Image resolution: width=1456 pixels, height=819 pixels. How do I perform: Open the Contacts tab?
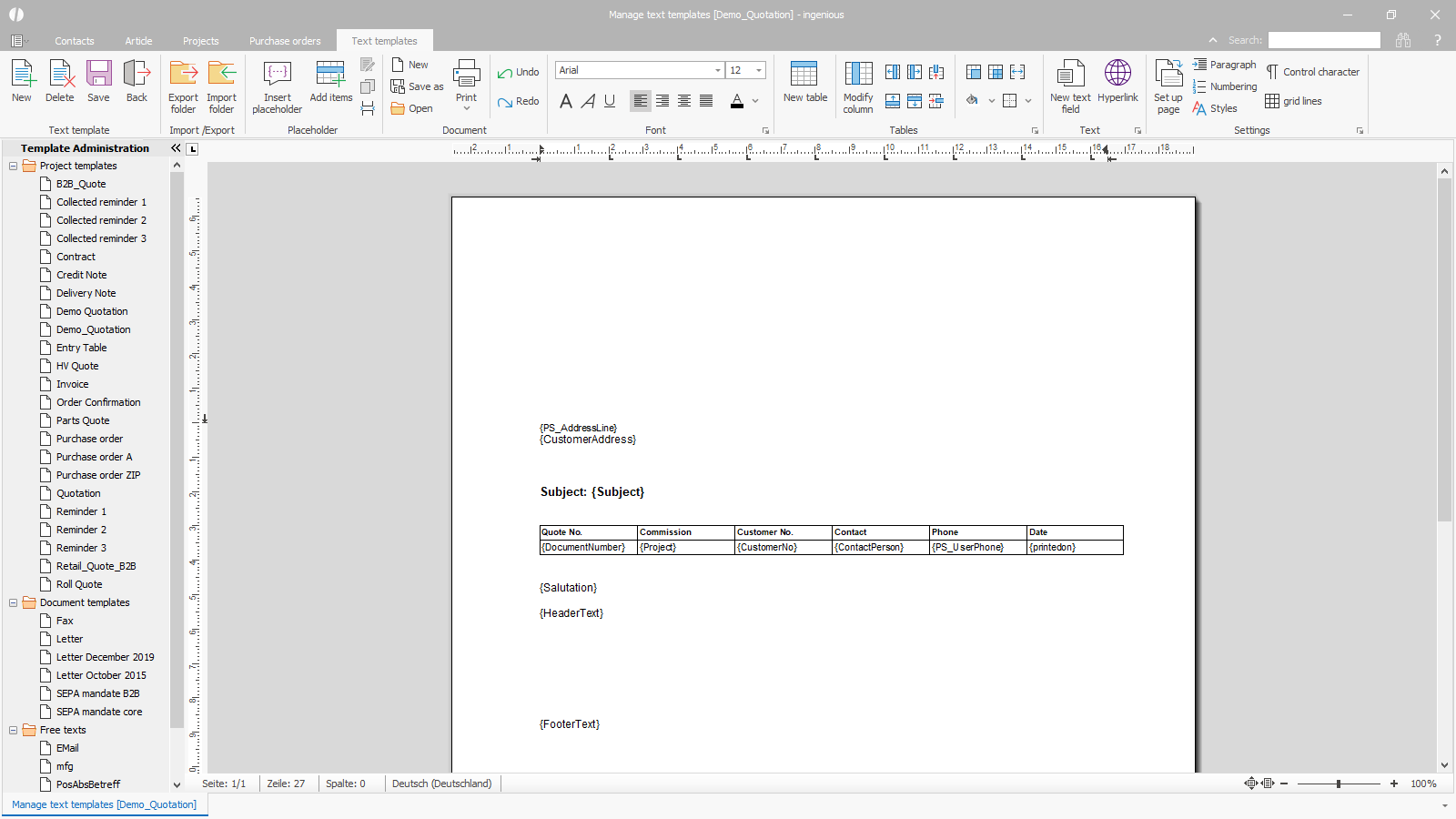pyautogui.click(x=74, y=41)
